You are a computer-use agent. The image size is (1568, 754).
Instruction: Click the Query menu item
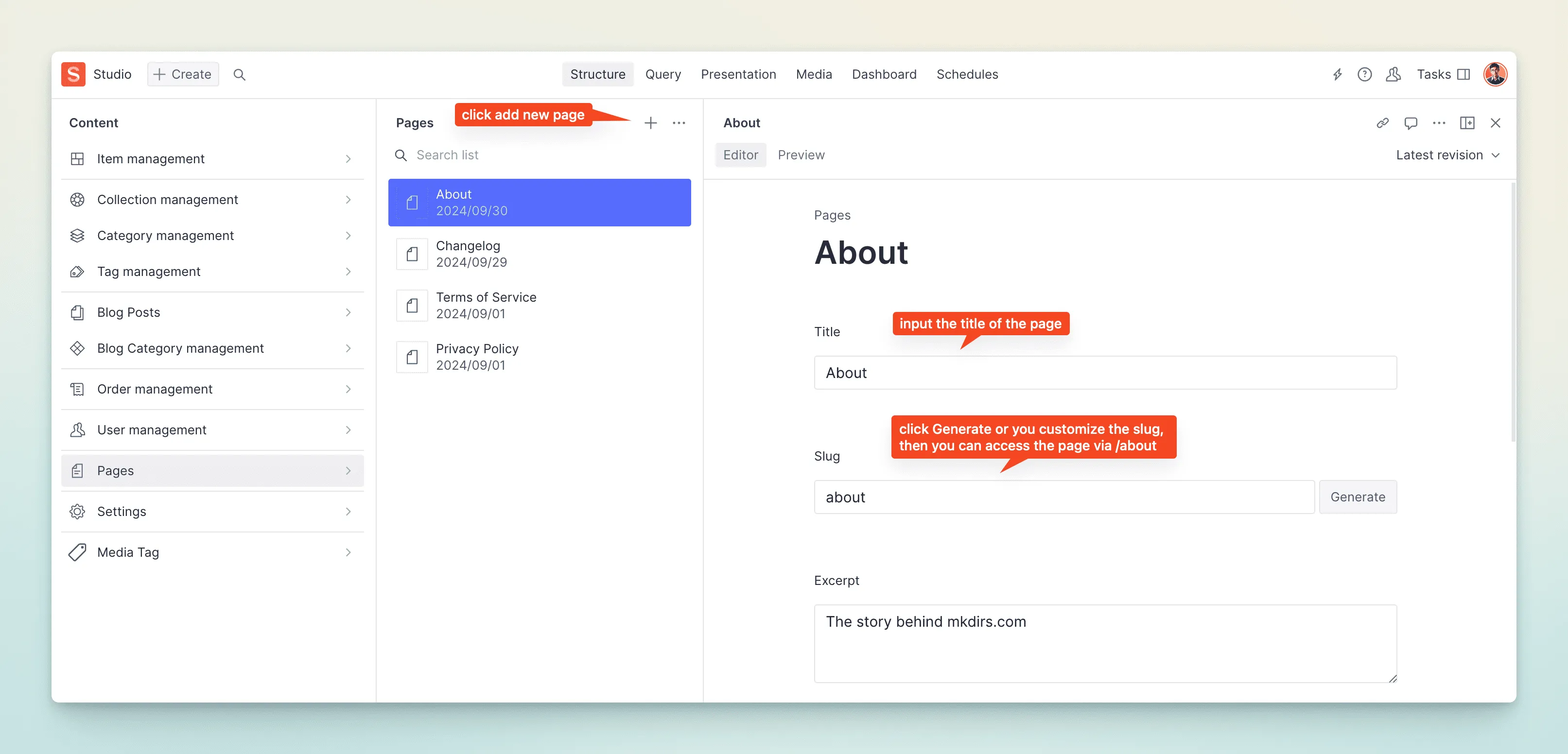click(x=662, y=74)
